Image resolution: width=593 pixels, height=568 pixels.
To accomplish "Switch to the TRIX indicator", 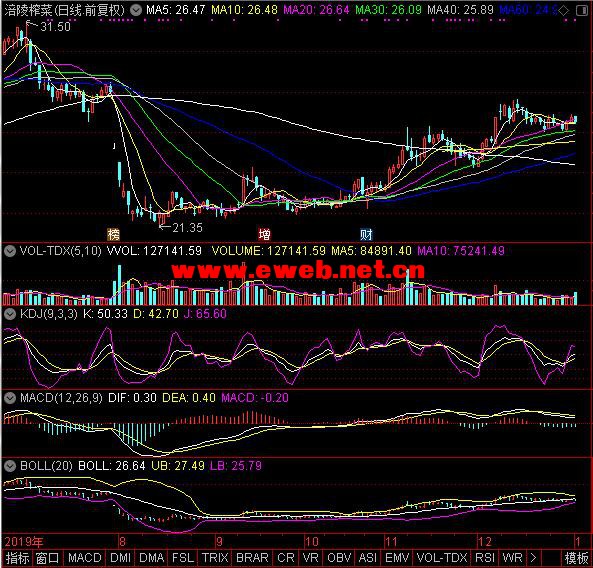I will click(215, 558).
